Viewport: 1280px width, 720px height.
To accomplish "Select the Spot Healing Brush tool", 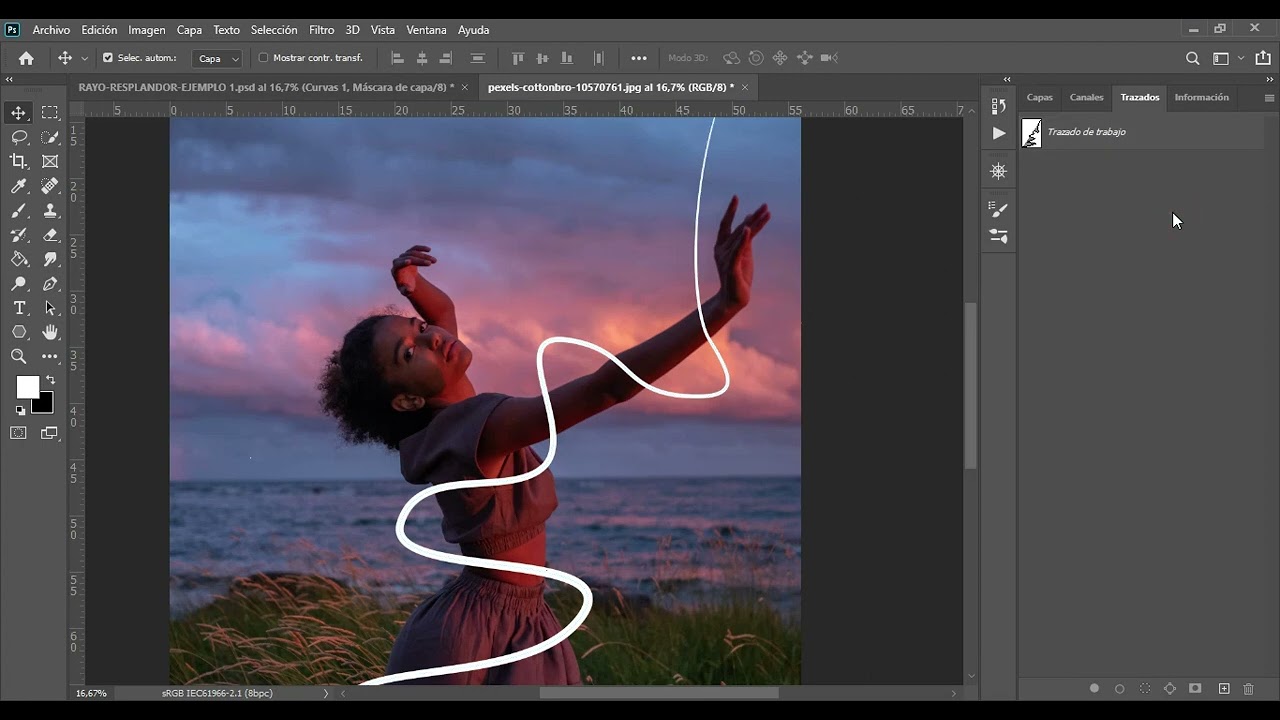I will point(50,186).
